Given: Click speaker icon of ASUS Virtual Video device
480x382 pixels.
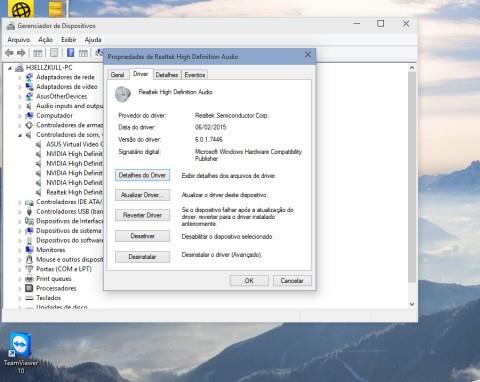Looking at the screenshot, I should pyautogui.click(x=39, y=144).
